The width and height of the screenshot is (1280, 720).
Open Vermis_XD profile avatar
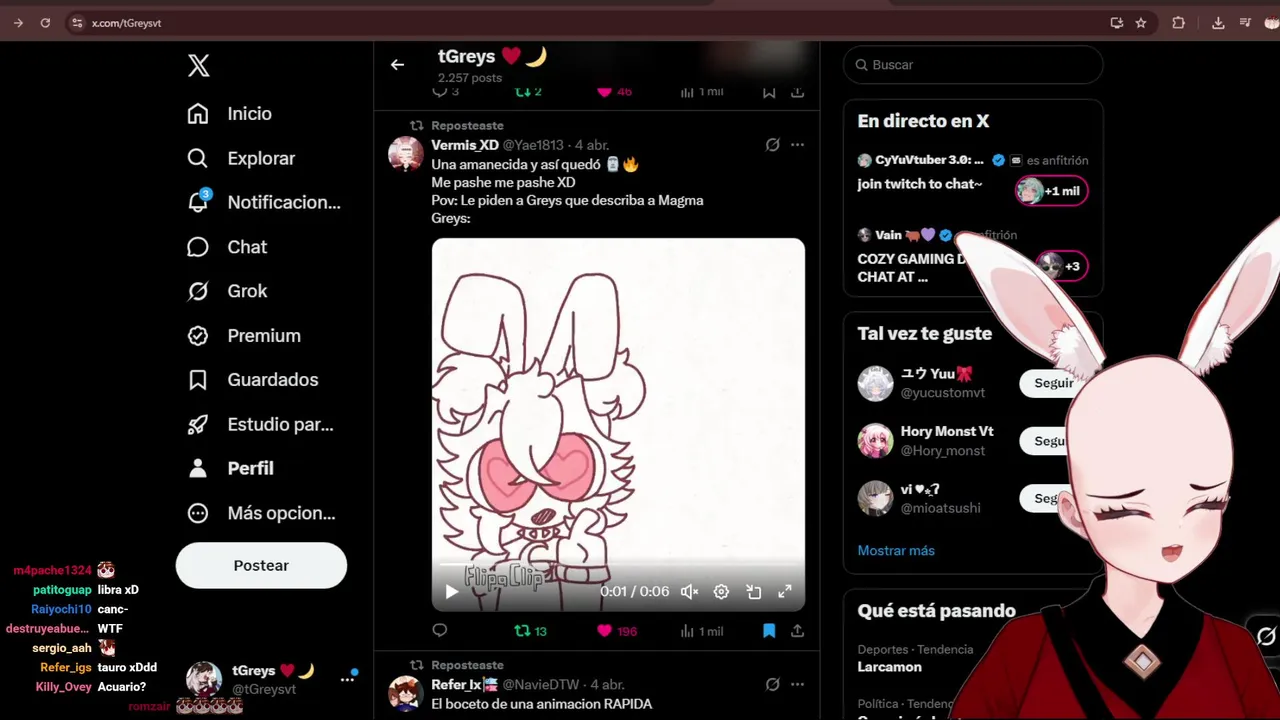point(405,155)
